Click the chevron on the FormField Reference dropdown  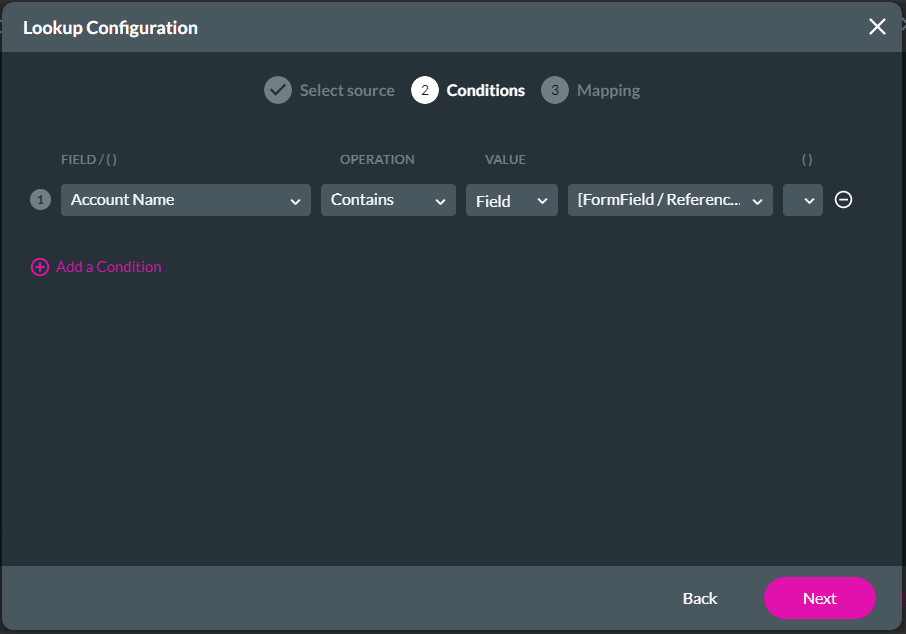(757, 199)
